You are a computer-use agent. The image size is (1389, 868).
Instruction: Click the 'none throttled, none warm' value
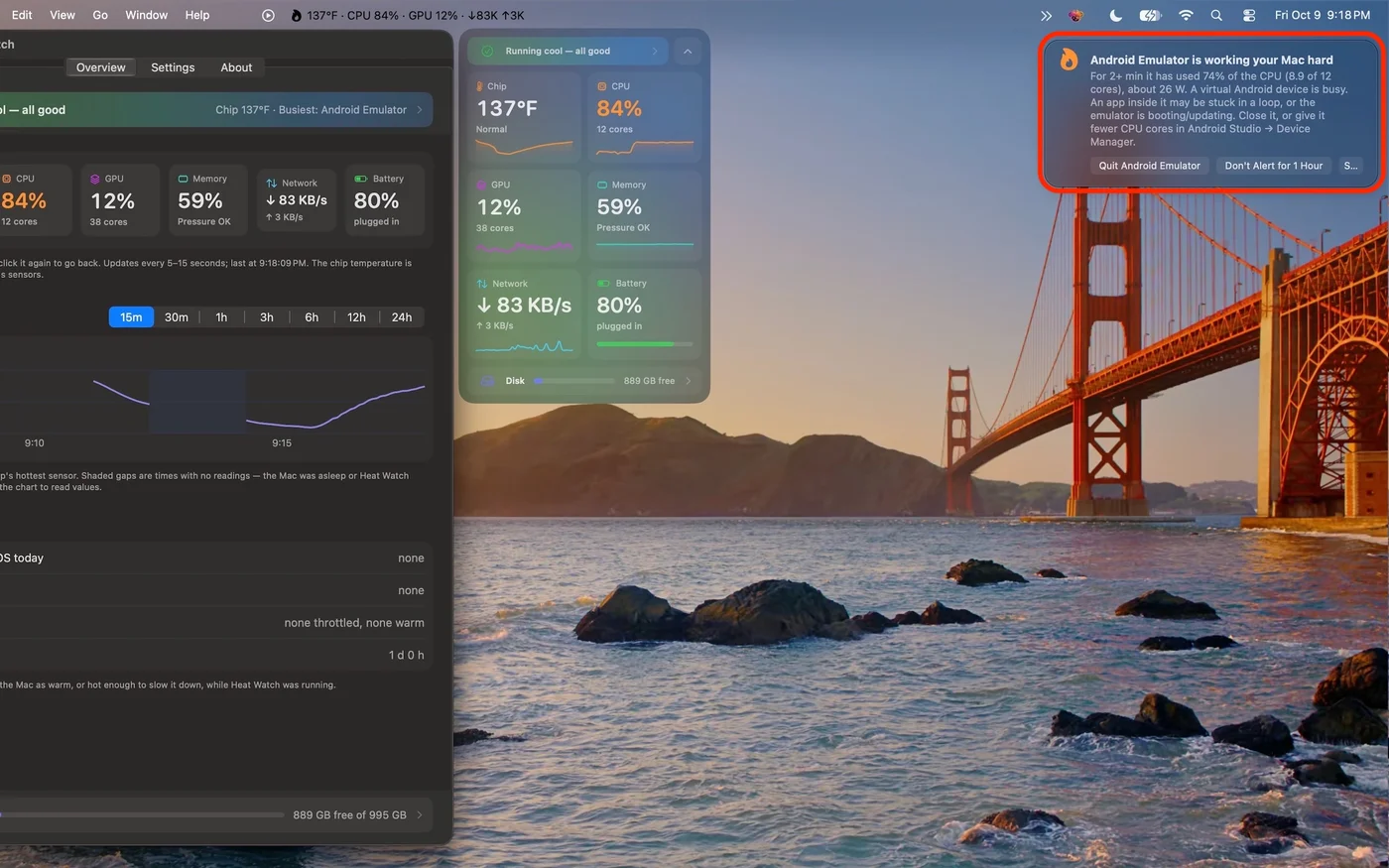click(x=354, y=623)
